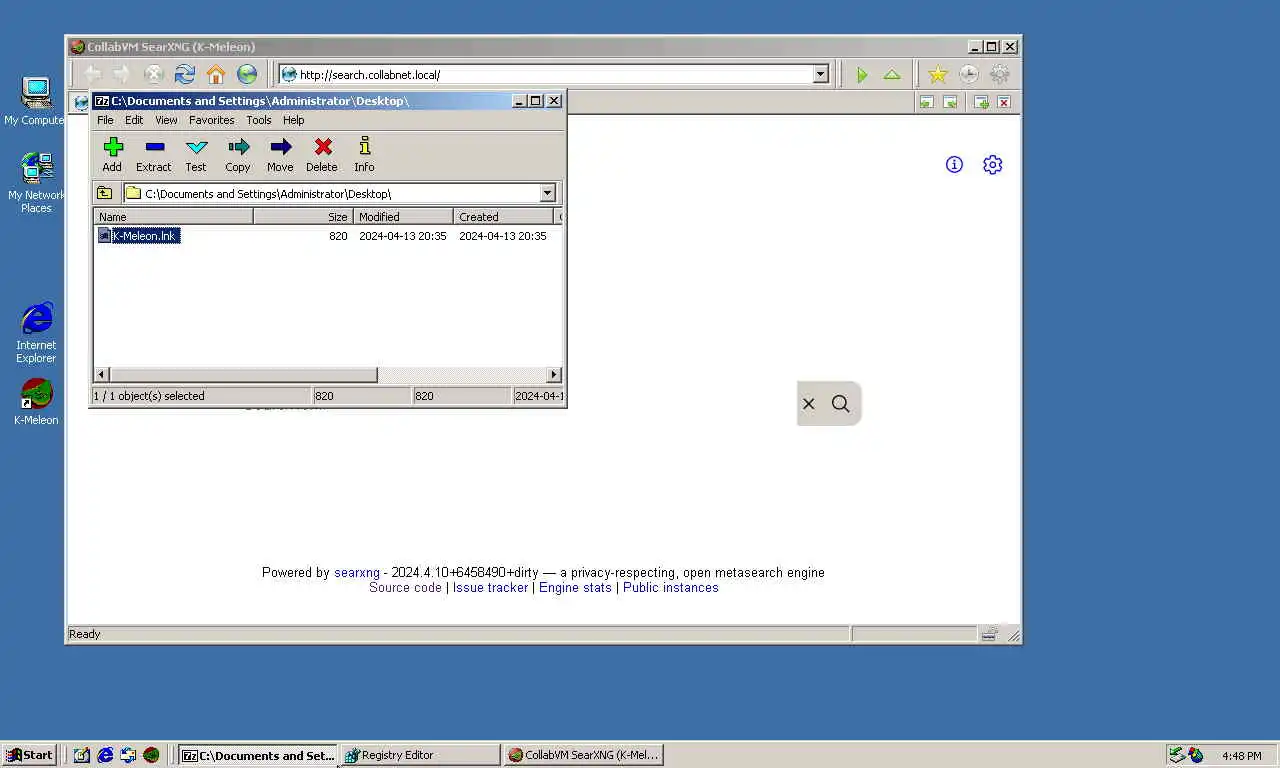Open the Help menu in 7-Zip
This screenshot has height=768, width=1280.
pos(293,120)
